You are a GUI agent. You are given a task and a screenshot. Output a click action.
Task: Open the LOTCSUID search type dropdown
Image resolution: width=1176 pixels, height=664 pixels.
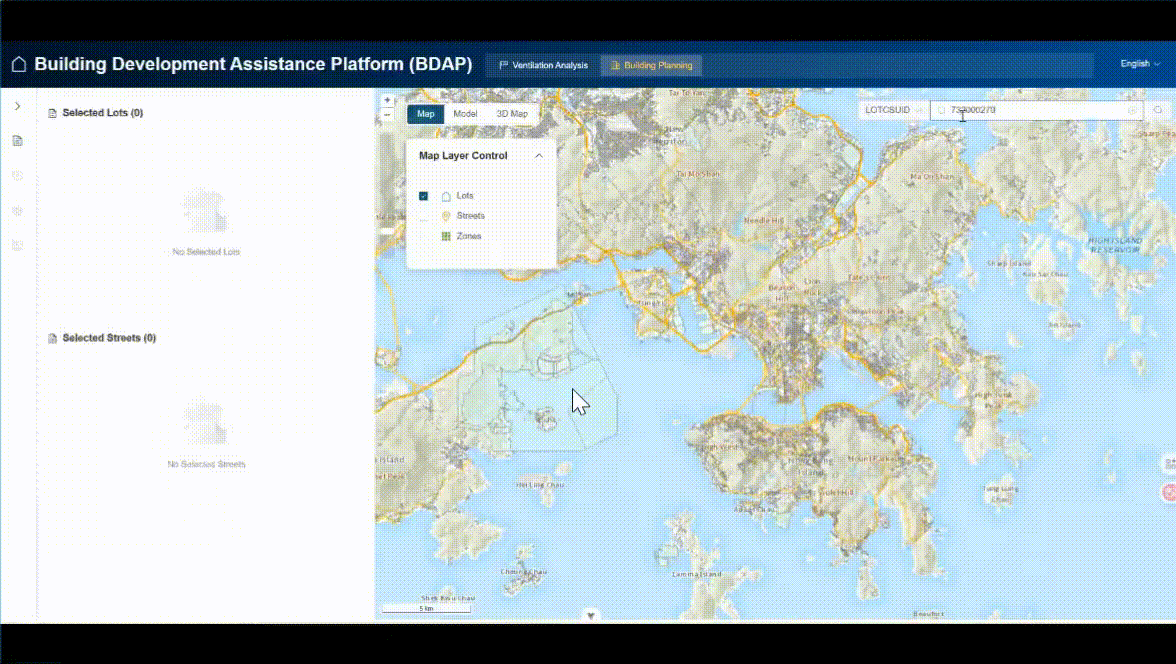[x=892, y=110]
